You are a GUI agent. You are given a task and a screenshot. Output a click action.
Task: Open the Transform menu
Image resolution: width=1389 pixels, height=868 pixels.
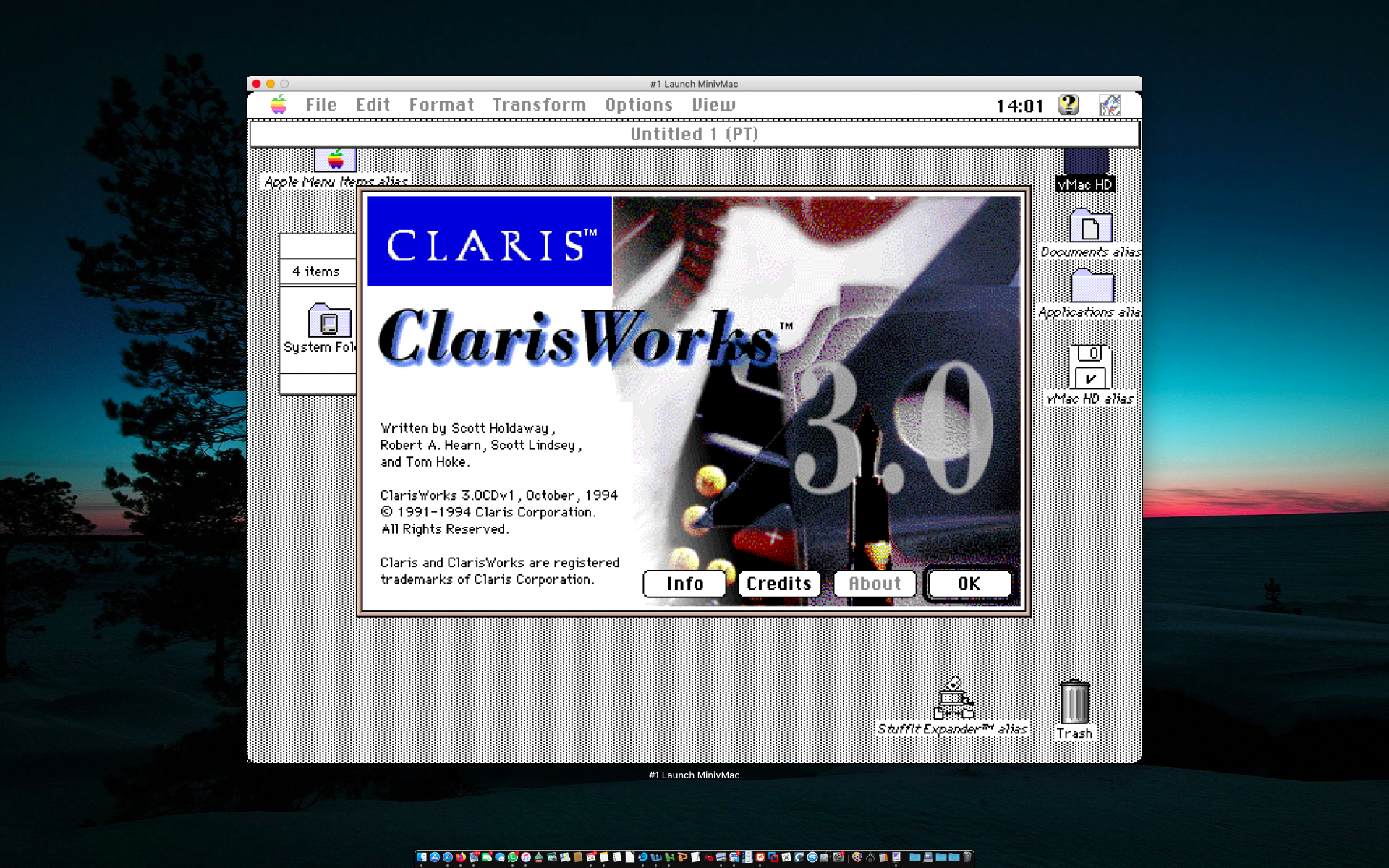click(x=539, y=105)
